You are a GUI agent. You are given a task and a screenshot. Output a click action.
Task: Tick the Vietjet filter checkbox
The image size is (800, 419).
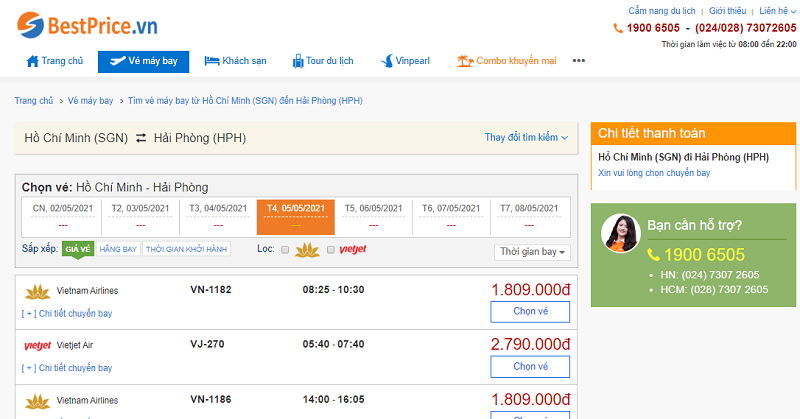(x=331, y=250)
